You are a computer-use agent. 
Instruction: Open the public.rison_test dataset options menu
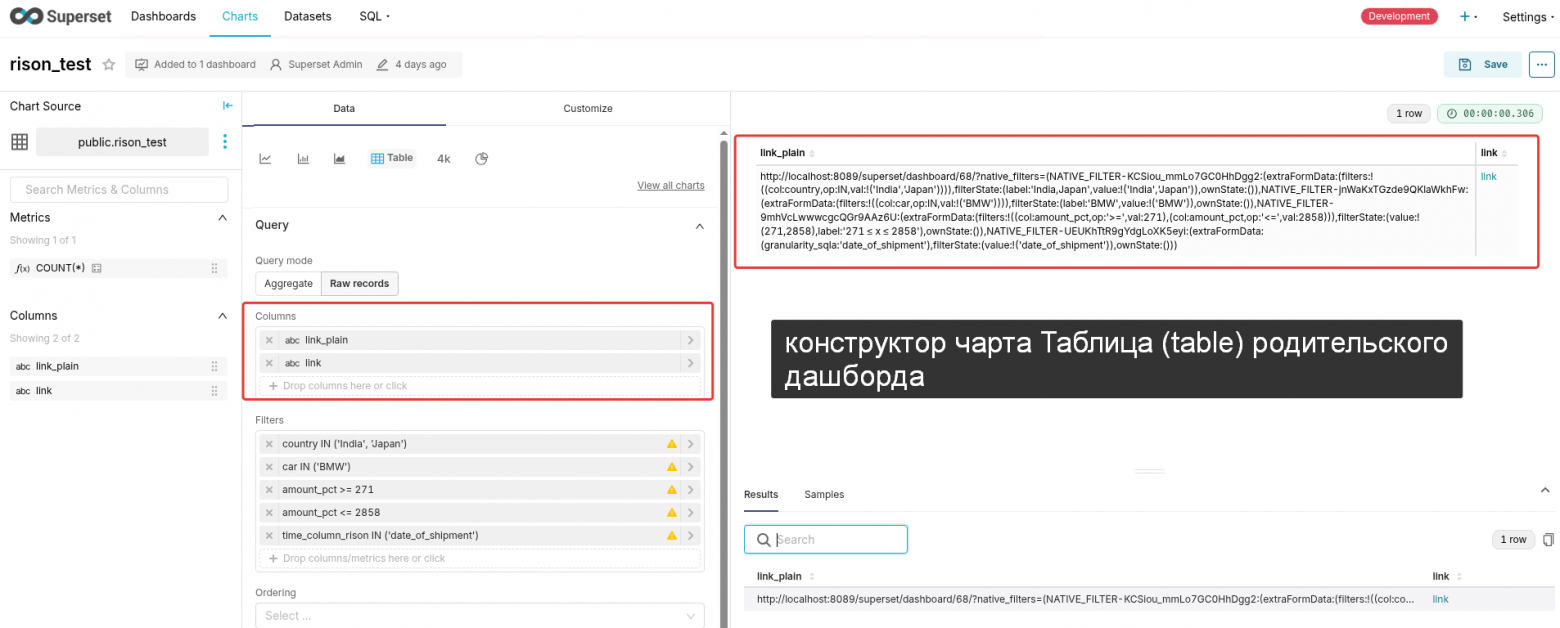(x=225, y=141)
